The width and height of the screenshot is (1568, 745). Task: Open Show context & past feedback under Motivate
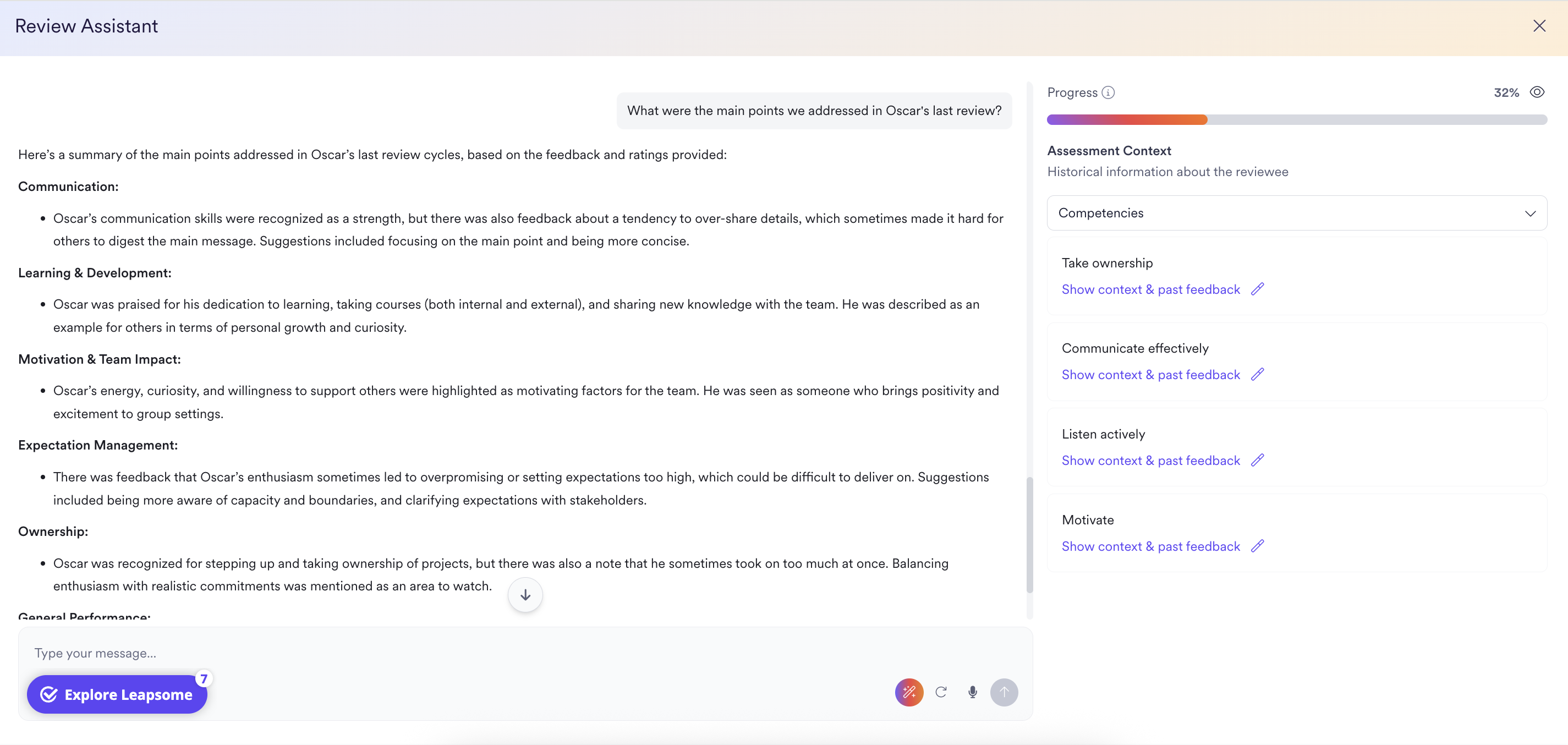point(1150,546)
